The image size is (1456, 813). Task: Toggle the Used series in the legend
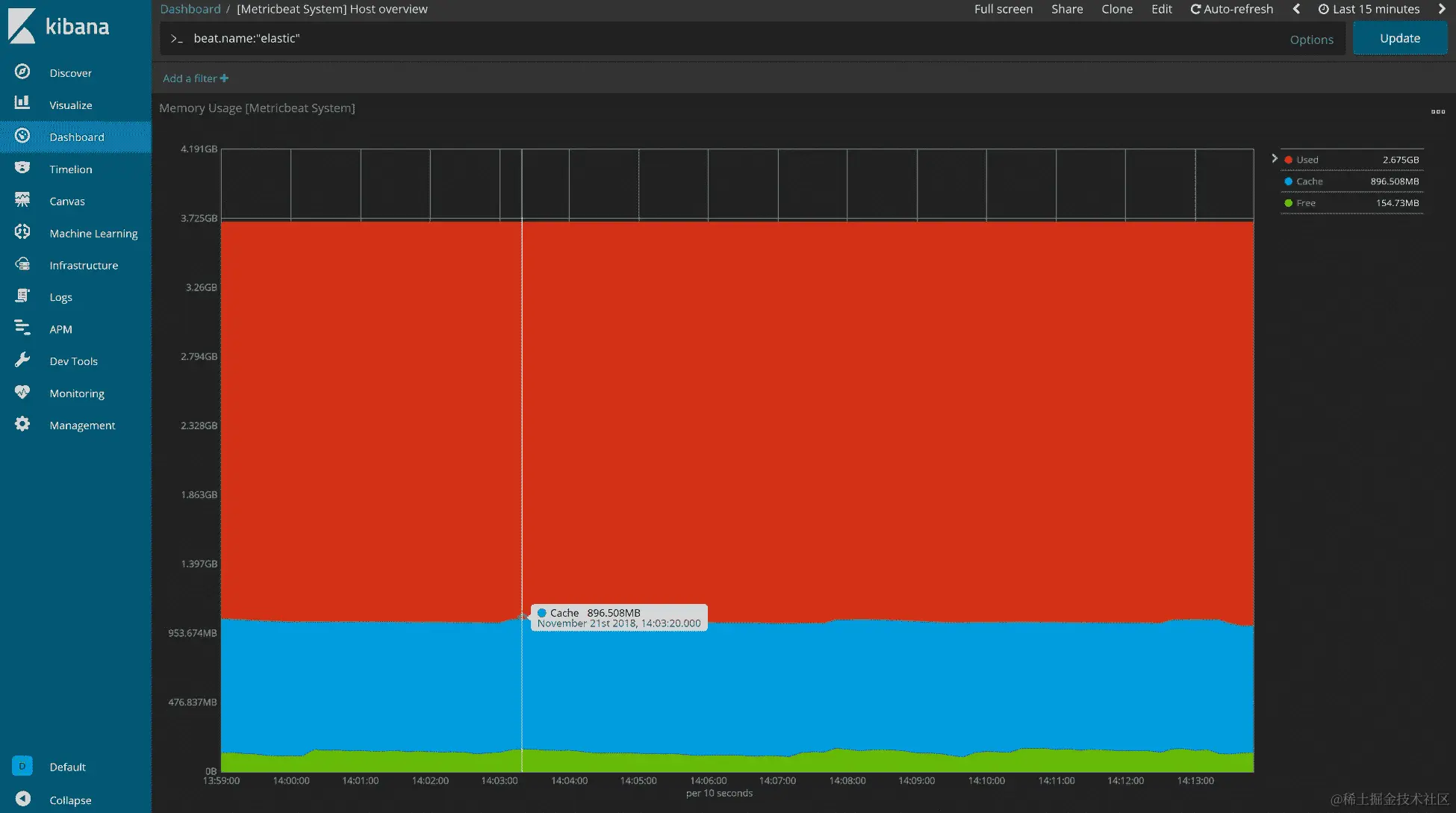coord(1307,160)
